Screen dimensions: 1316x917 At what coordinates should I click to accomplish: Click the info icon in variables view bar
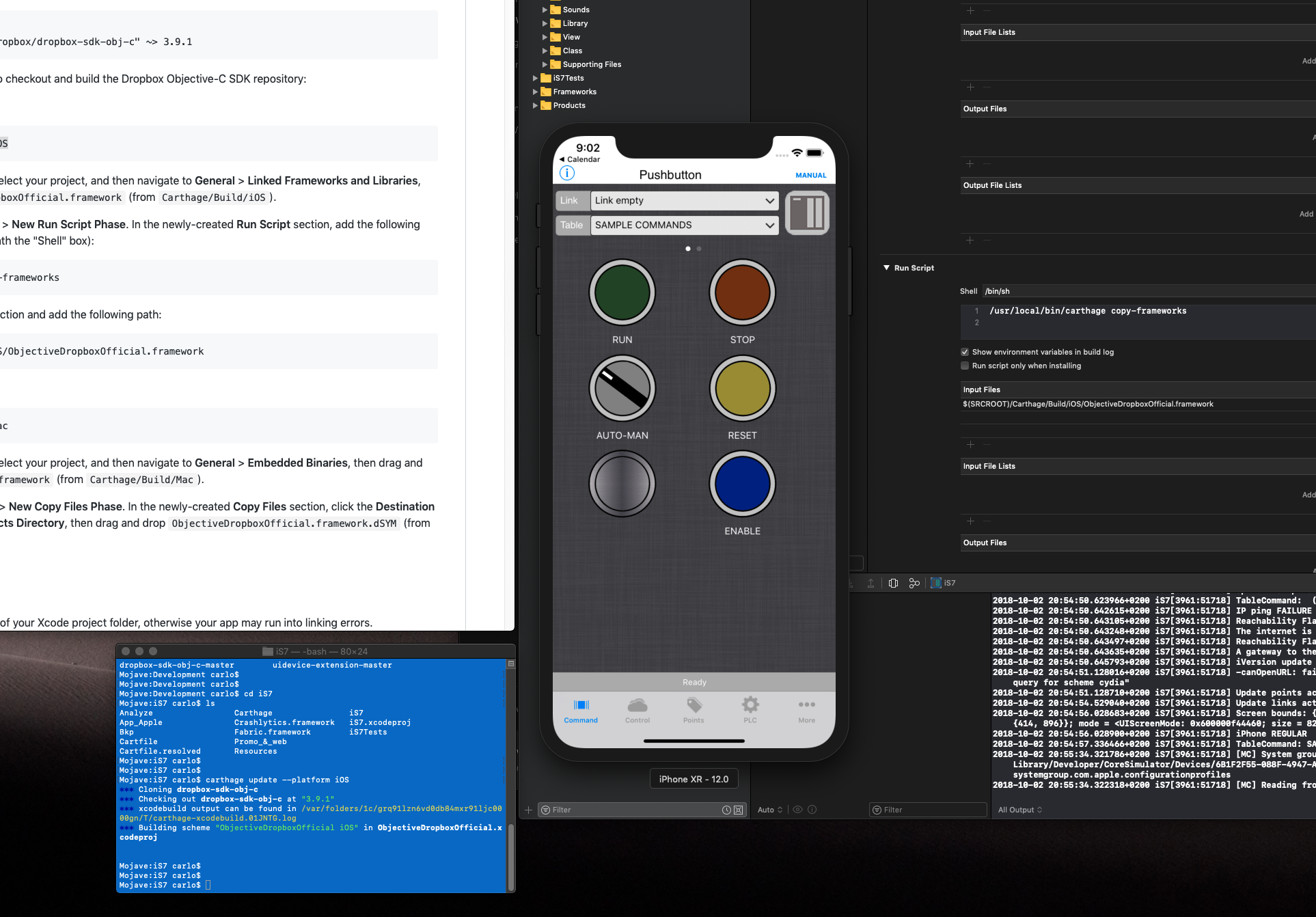812,810
